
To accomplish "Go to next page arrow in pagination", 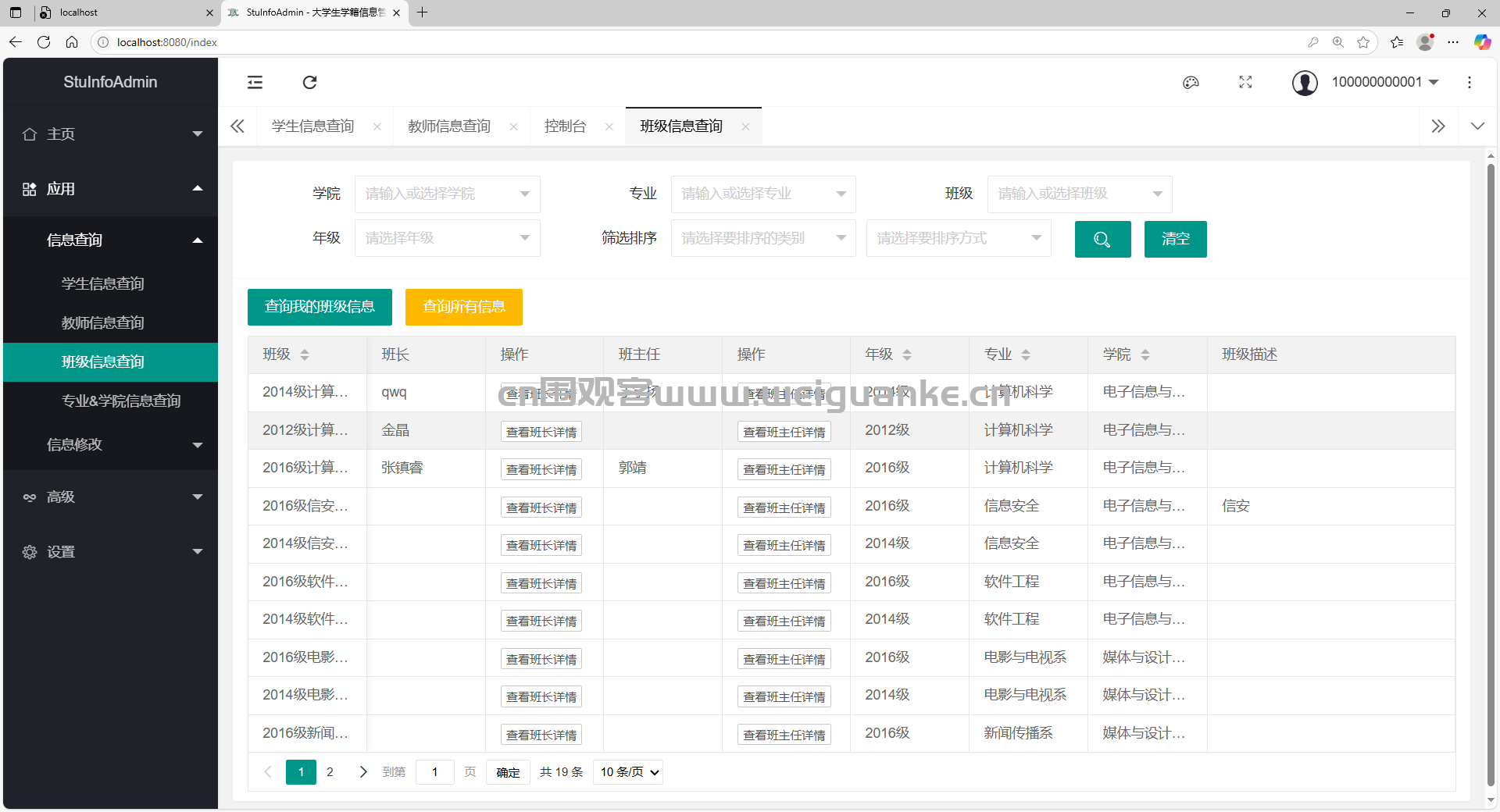I will [363, 771].
